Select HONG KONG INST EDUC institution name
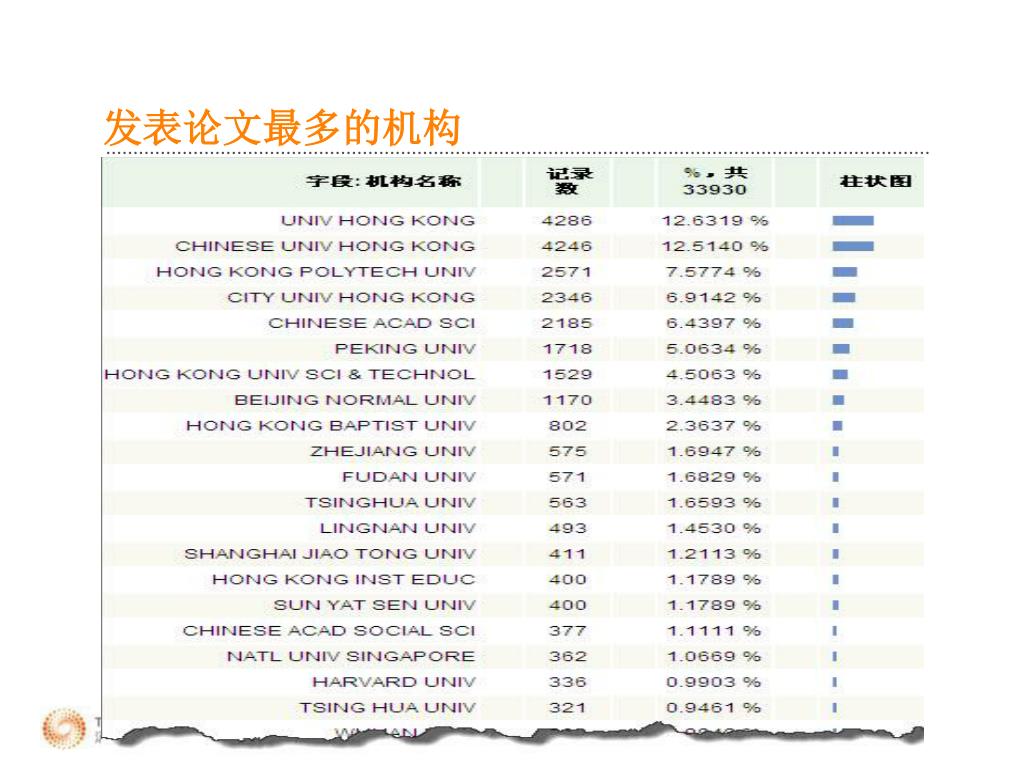Viewport: 1024px width, 768px height. tap(344, 579)
